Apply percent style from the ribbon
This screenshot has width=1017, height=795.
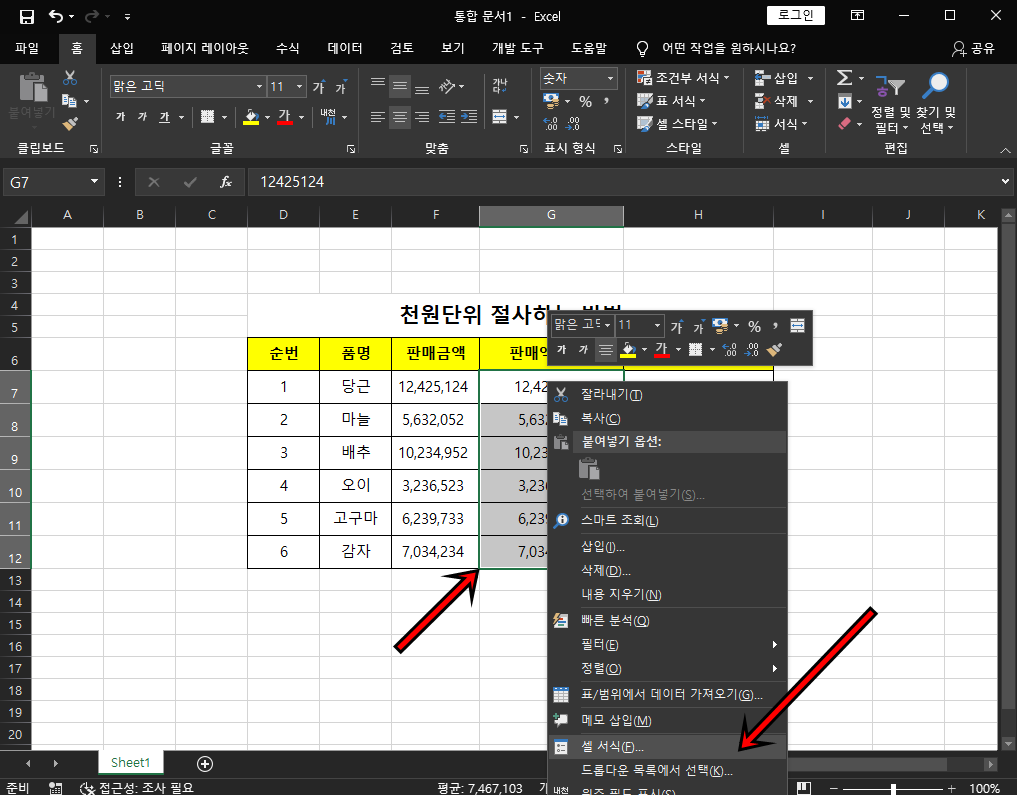pyautogui.click(x=586, y=102)
